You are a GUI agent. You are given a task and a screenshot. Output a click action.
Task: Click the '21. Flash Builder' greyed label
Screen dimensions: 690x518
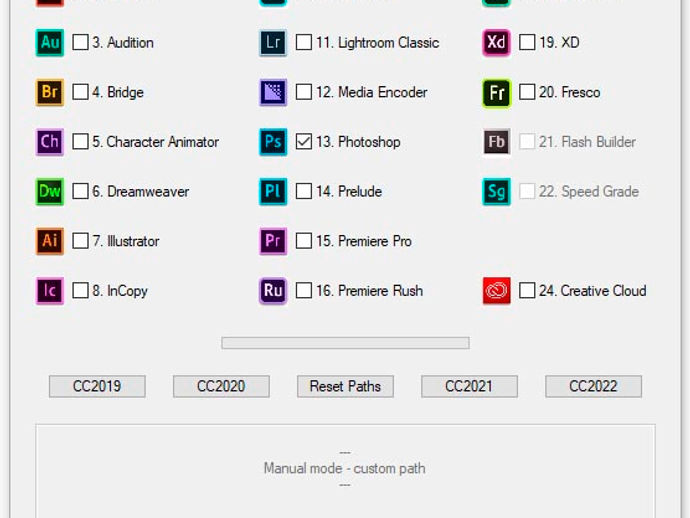[587, 142]
